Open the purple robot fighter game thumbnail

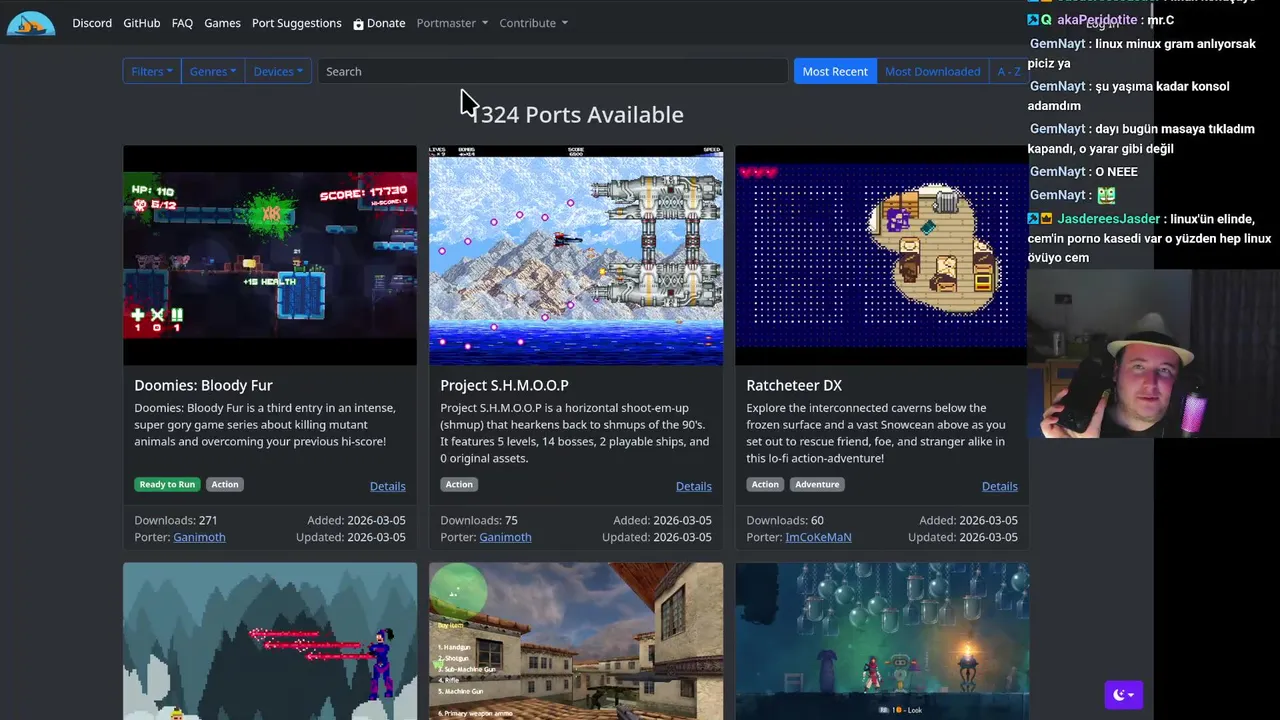click(270, 641)
